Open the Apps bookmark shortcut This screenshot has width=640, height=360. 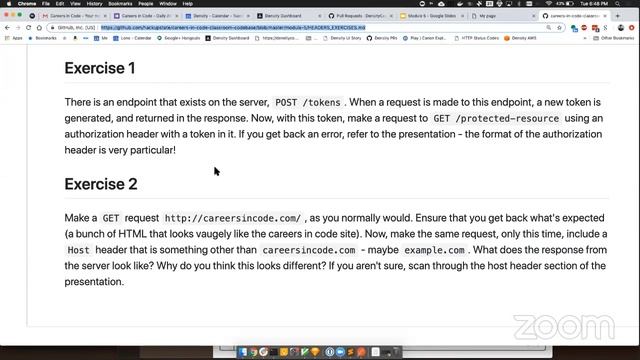13,38
